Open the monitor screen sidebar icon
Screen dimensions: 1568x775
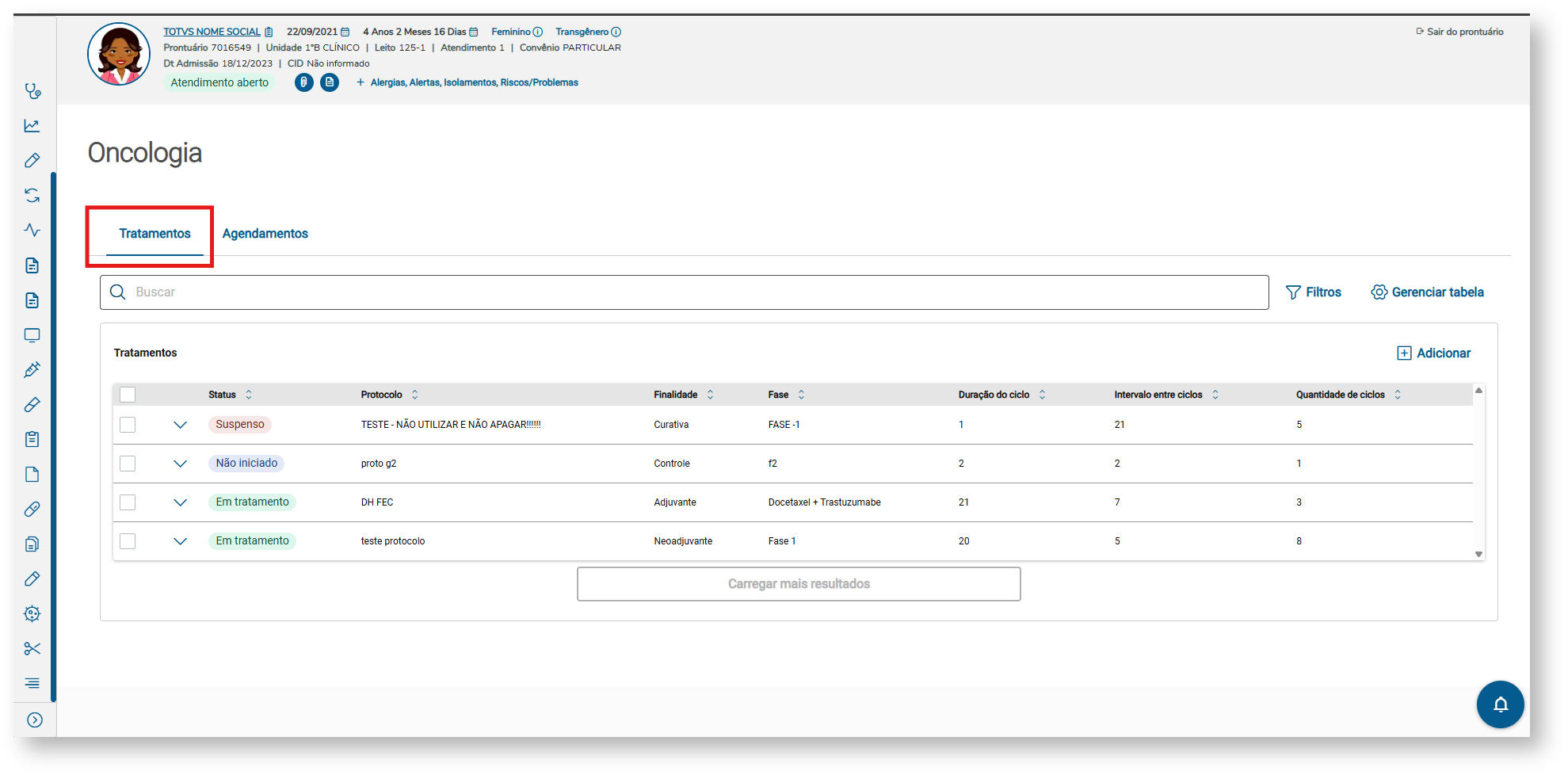point(32,335)
